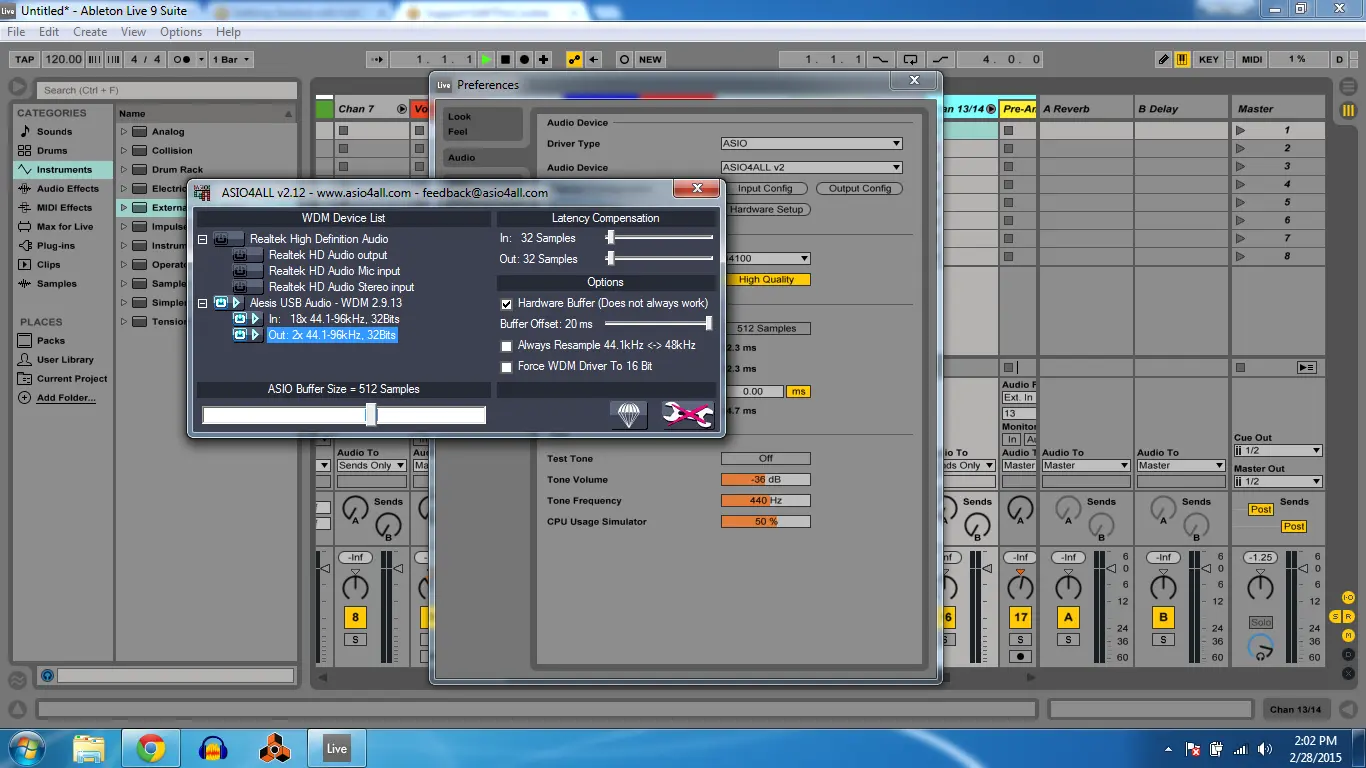Enable Always Resample 44.1kHz <-> 48kHz checkbox
Screen dimensions: 1366x768
coord(506,345)
